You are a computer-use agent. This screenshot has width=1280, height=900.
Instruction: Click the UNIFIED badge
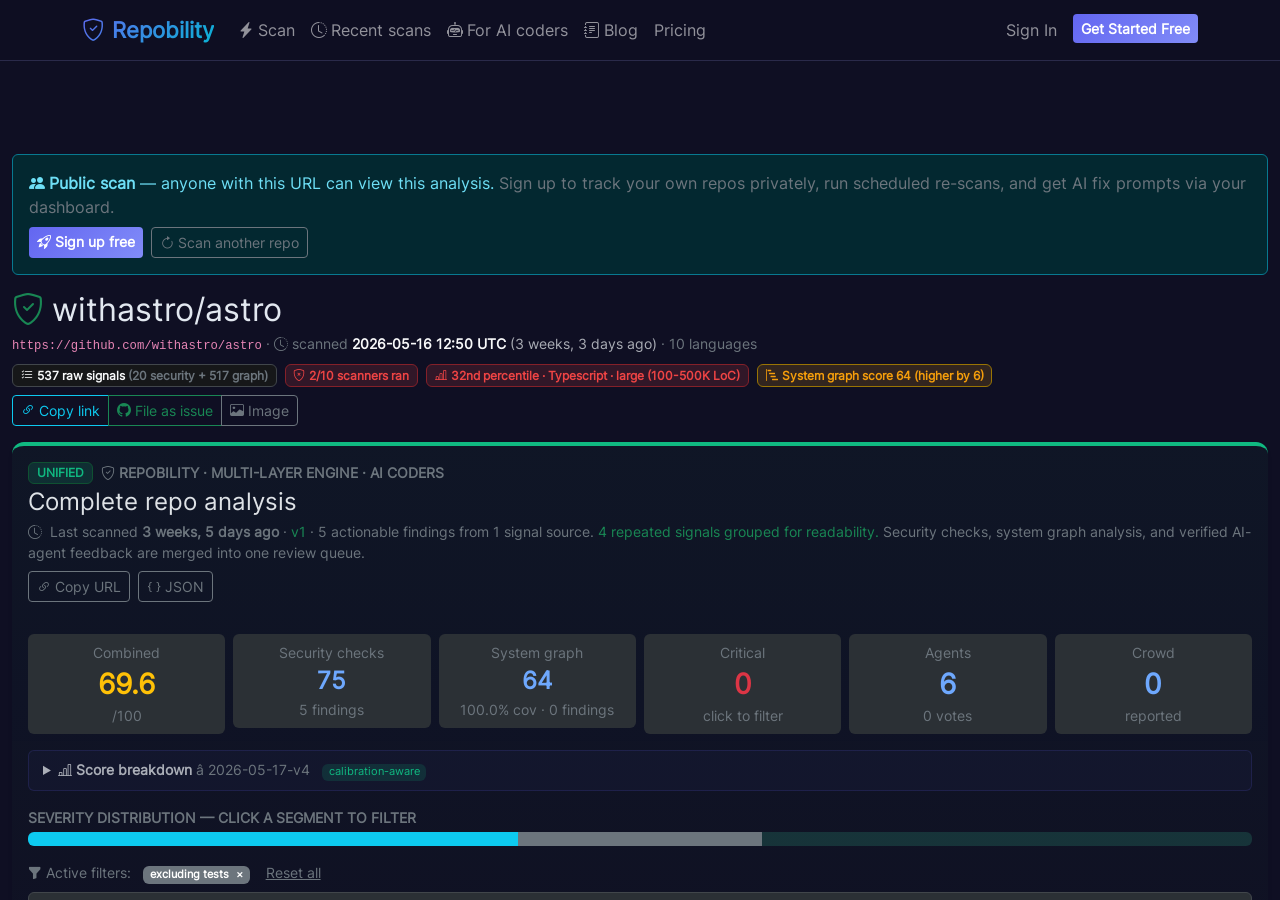(x=60, y=473)
